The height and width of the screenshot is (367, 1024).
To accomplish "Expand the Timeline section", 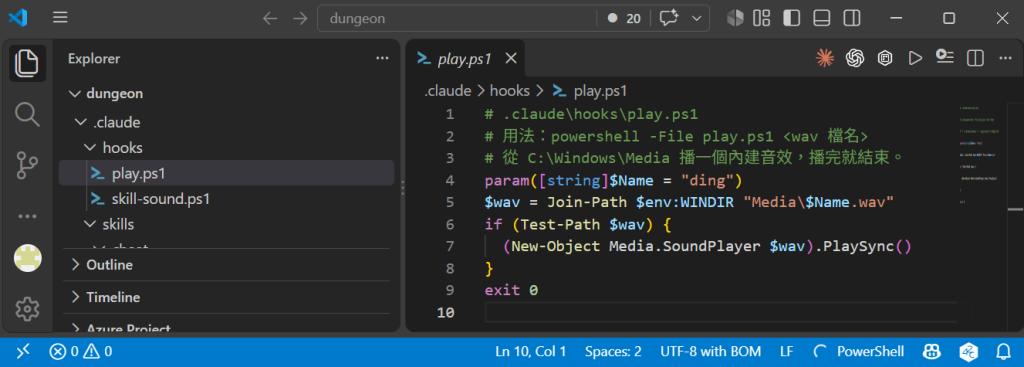I will pos(227,297).
